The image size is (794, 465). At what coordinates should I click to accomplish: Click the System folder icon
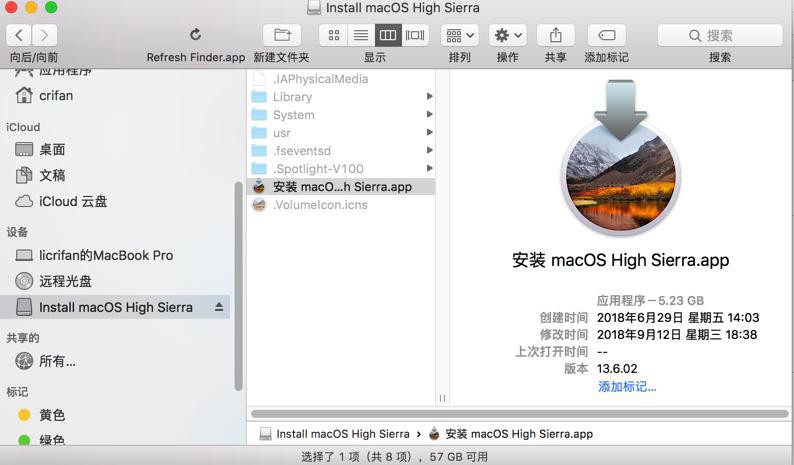click(x=259, y=114)
